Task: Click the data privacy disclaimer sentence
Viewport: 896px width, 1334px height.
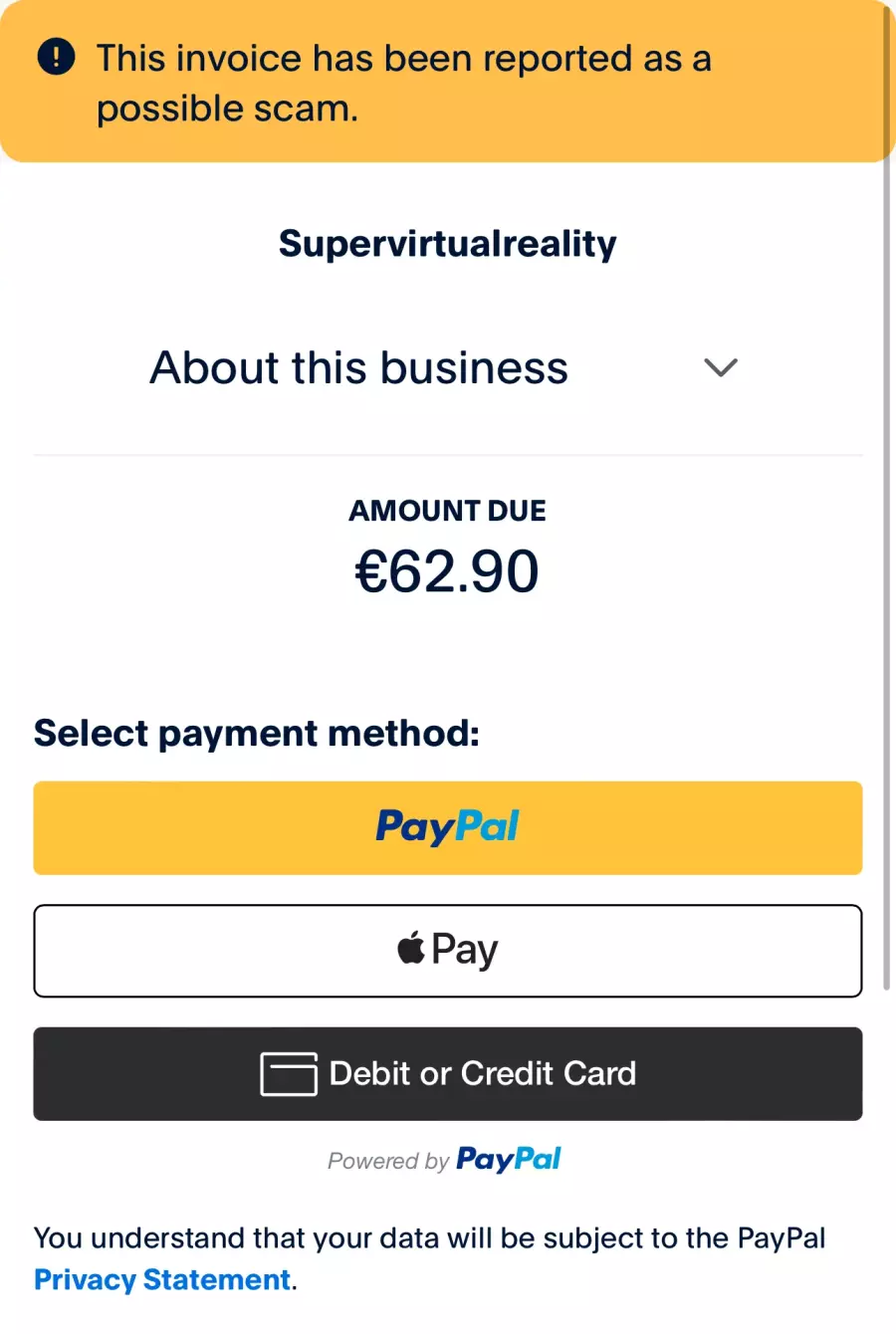Action: (430, 1258)
